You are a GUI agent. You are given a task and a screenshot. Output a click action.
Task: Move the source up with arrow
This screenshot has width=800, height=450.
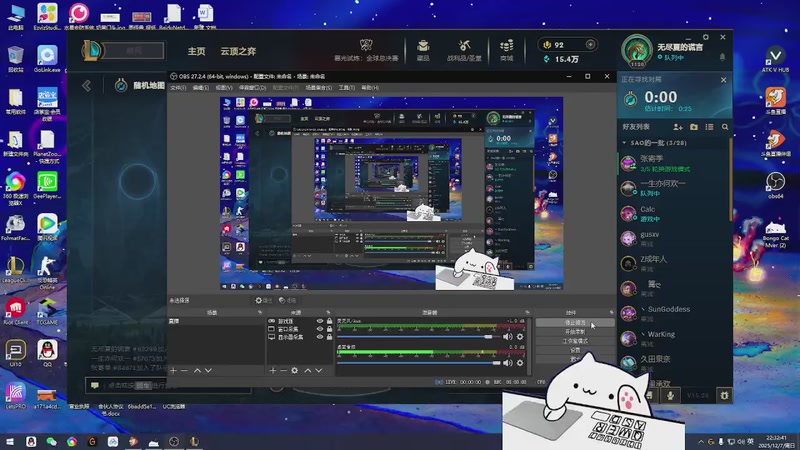tap(308, 370)
